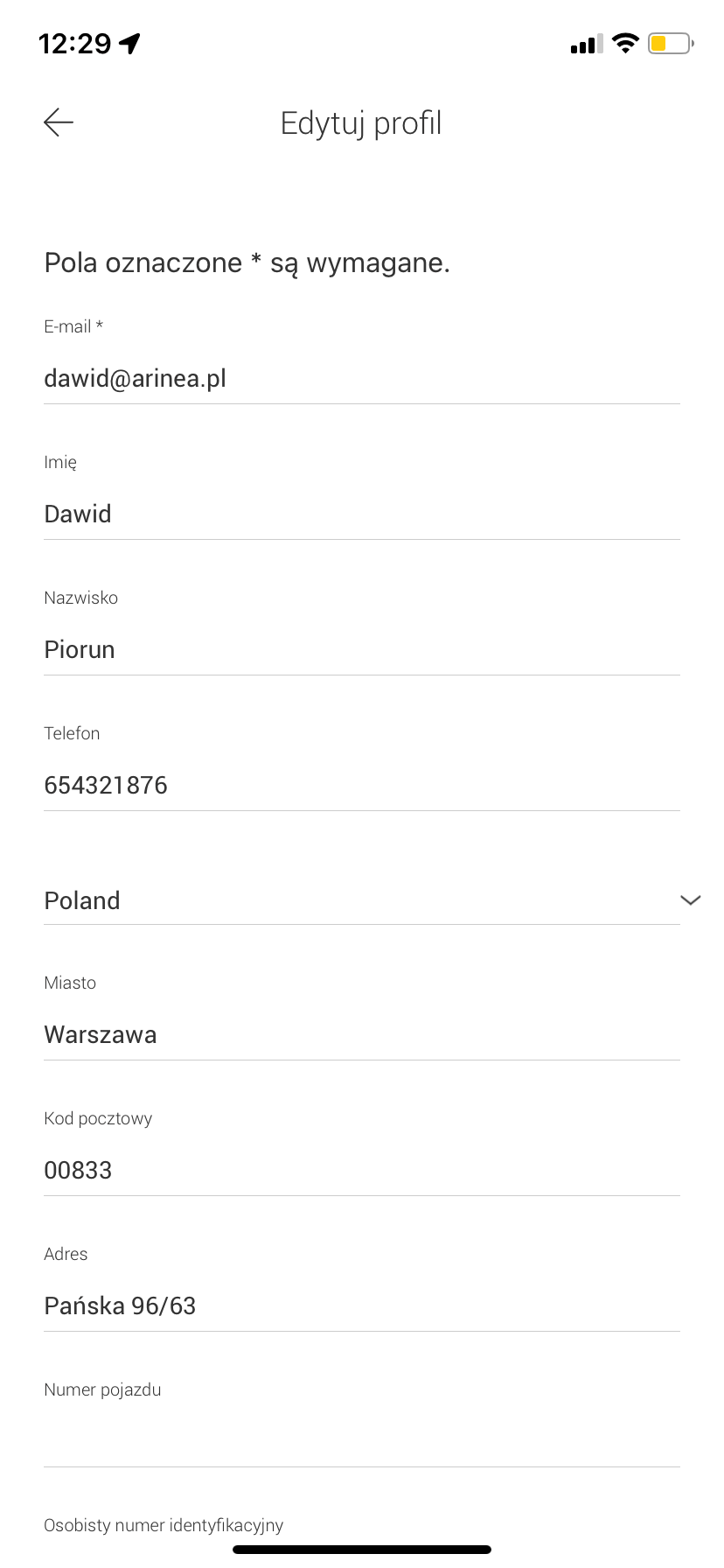Tap the required fields notice text
The width and height of the screenshot is (724, 1568).
coord(247,262)
